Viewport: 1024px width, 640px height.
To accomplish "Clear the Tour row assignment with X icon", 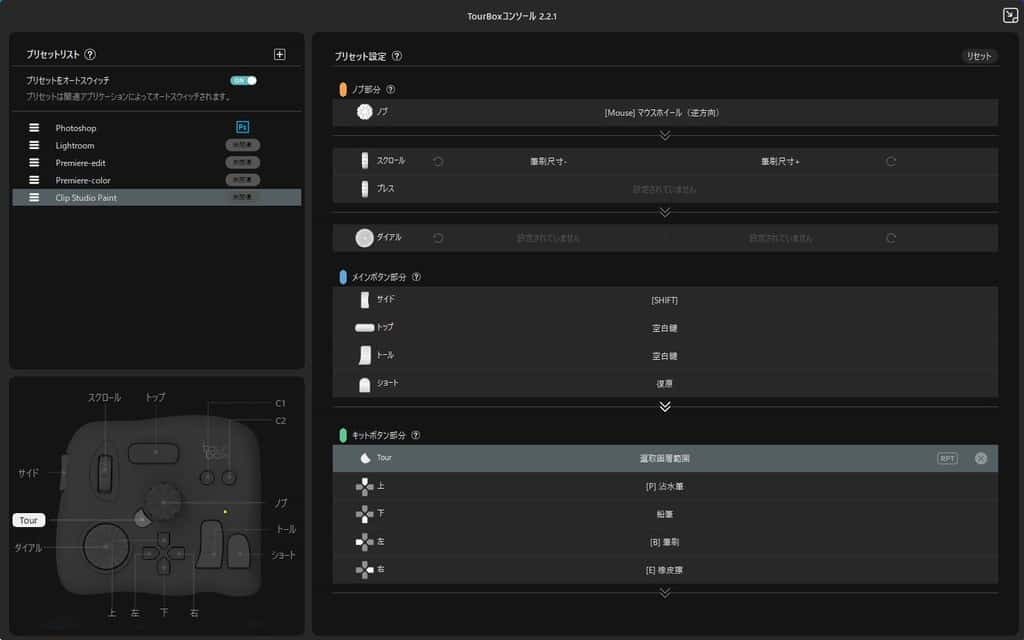I will coord(980,458).
